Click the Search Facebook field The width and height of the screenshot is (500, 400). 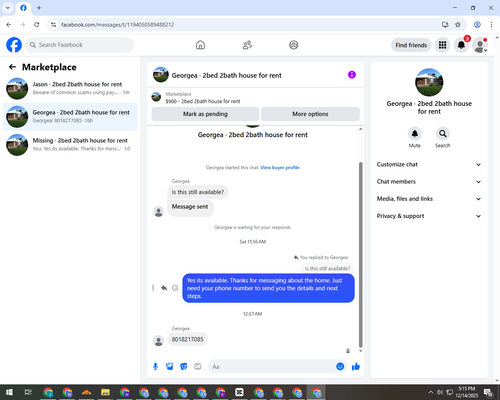(x=80, y=45)
